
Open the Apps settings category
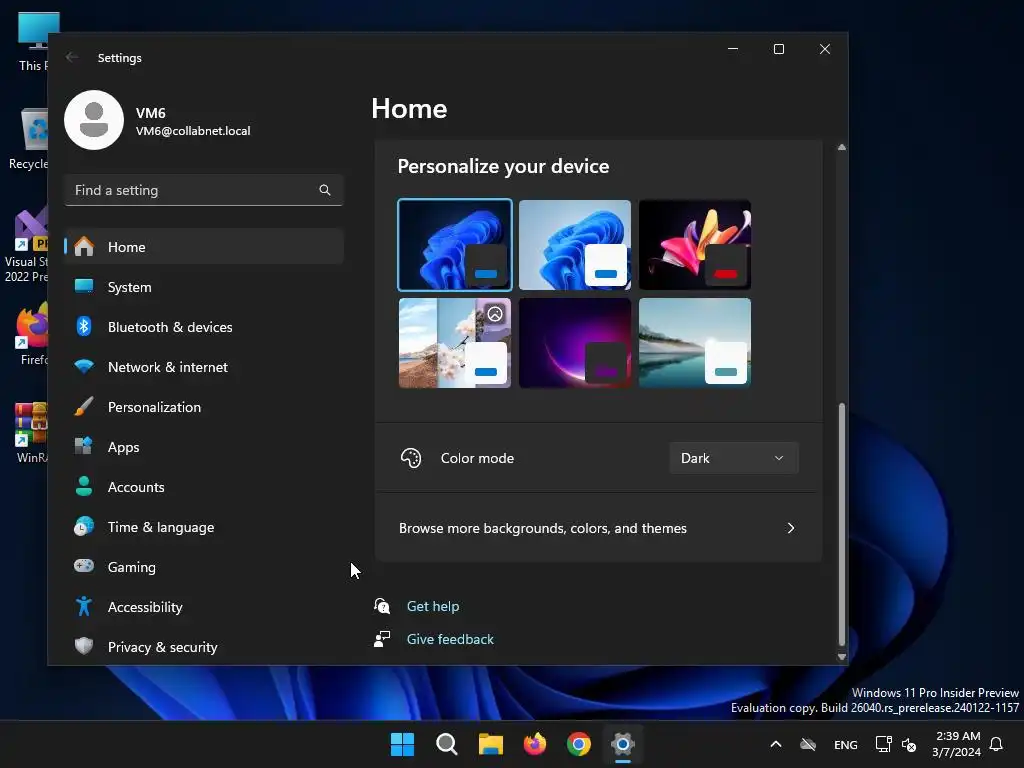204,447
